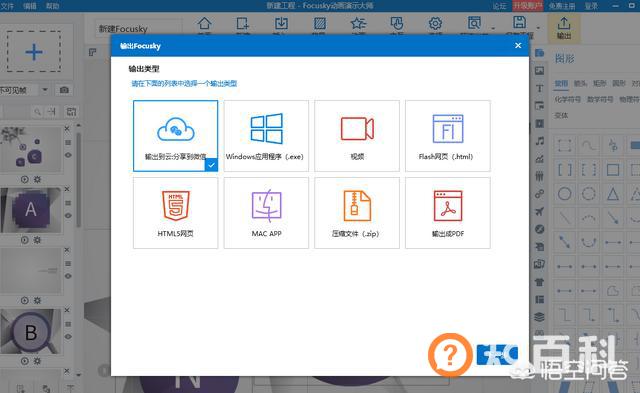Click the hand interaction icon in toolbar
Image resolution: width=640 pixels, height=393 pixels.
click(396, 24)
